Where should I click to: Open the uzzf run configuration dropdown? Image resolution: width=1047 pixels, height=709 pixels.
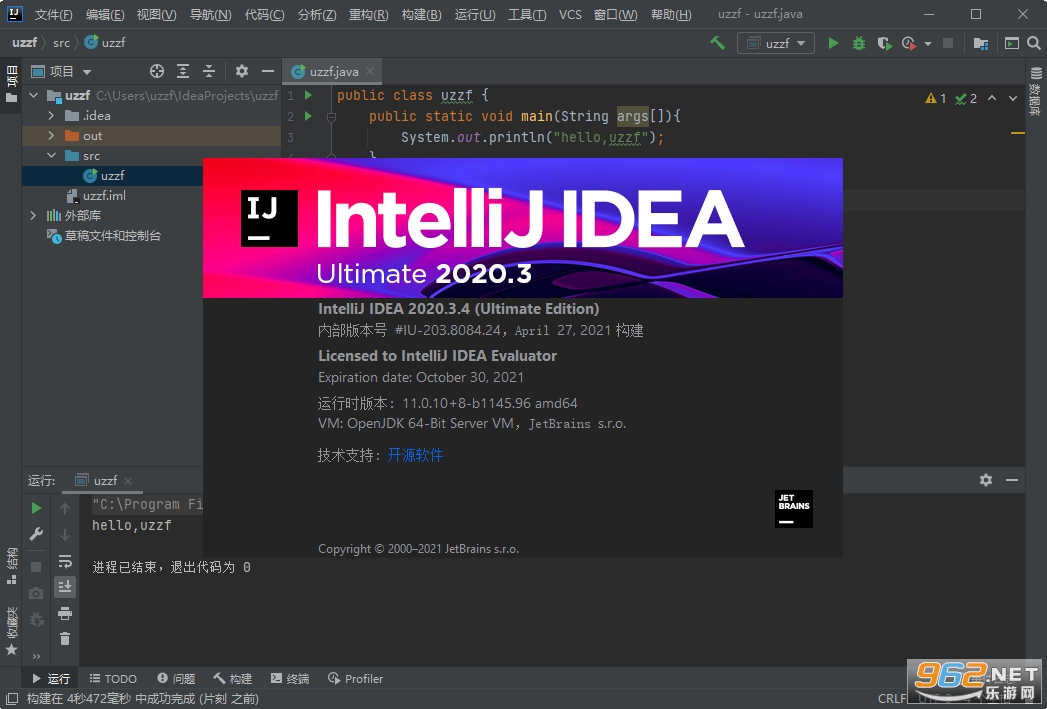(x=775, y=43)
